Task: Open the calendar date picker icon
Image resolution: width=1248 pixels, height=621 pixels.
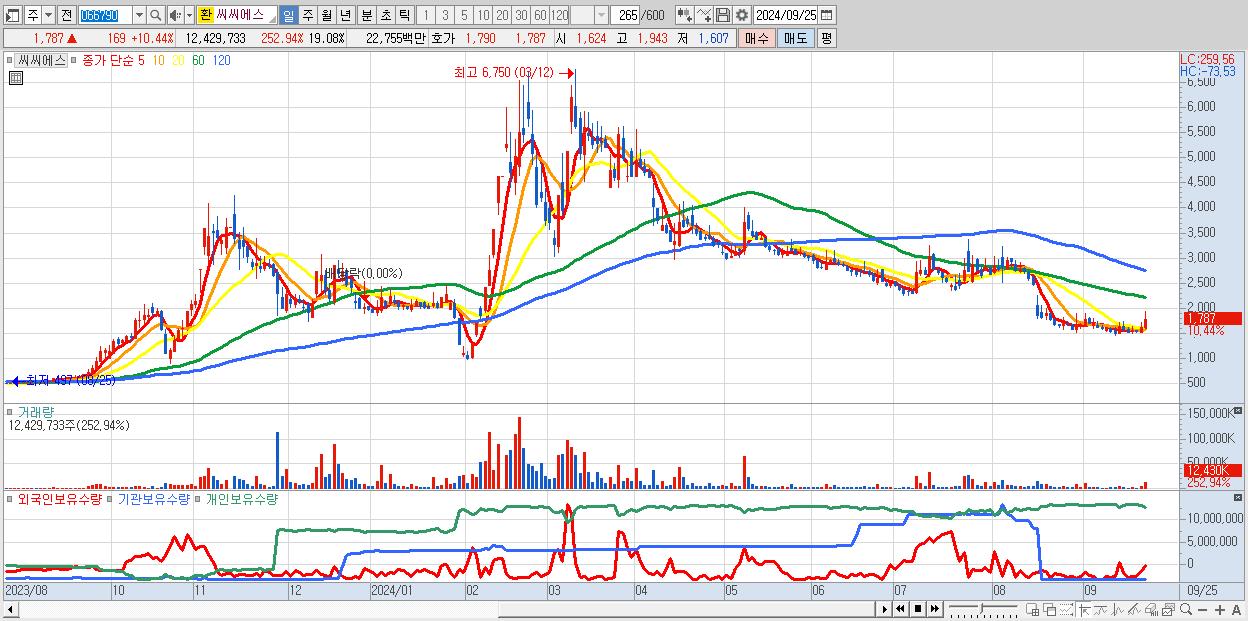Action: [826, 15]
